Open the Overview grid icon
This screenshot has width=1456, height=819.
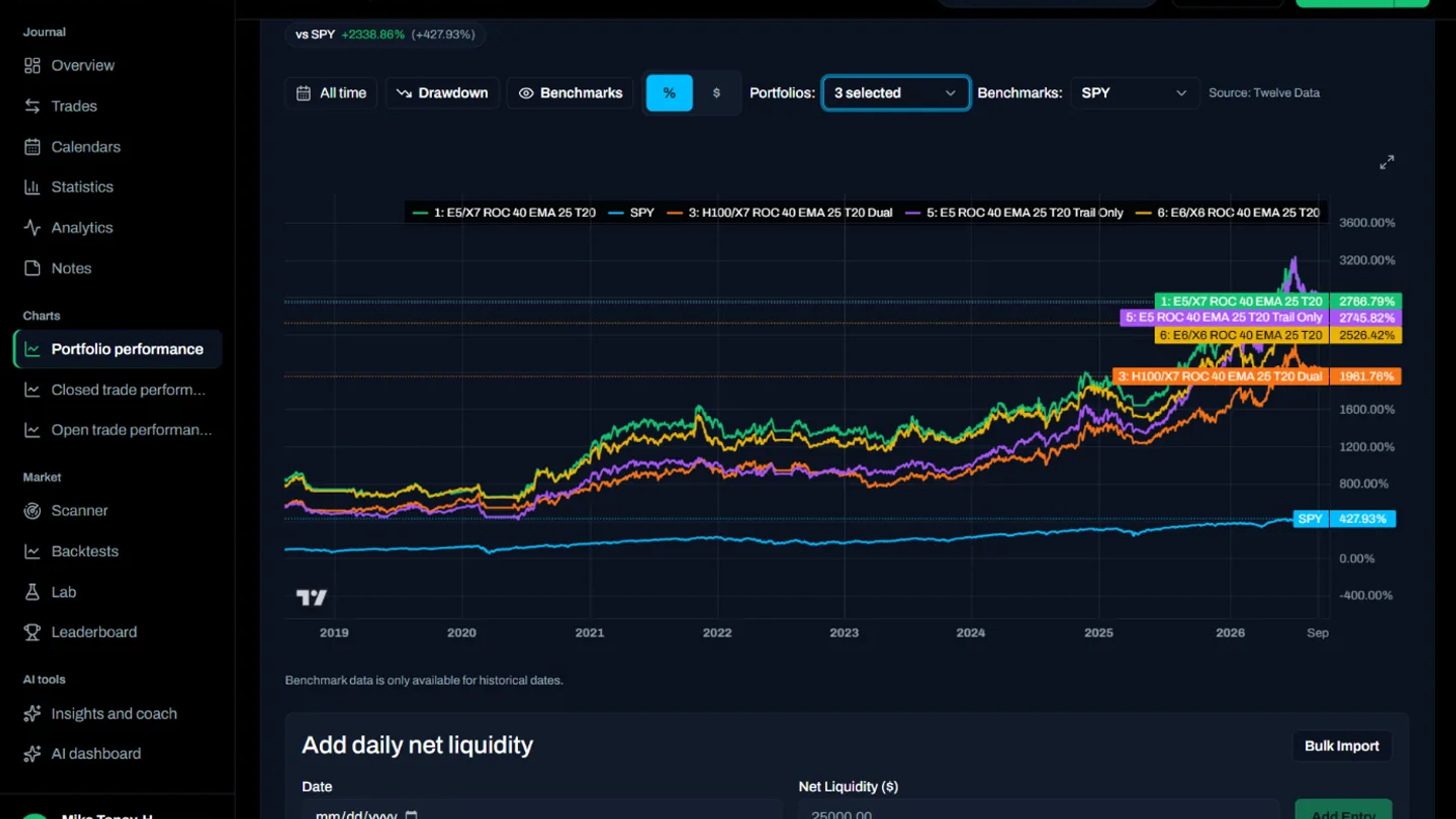click(32, 65)
